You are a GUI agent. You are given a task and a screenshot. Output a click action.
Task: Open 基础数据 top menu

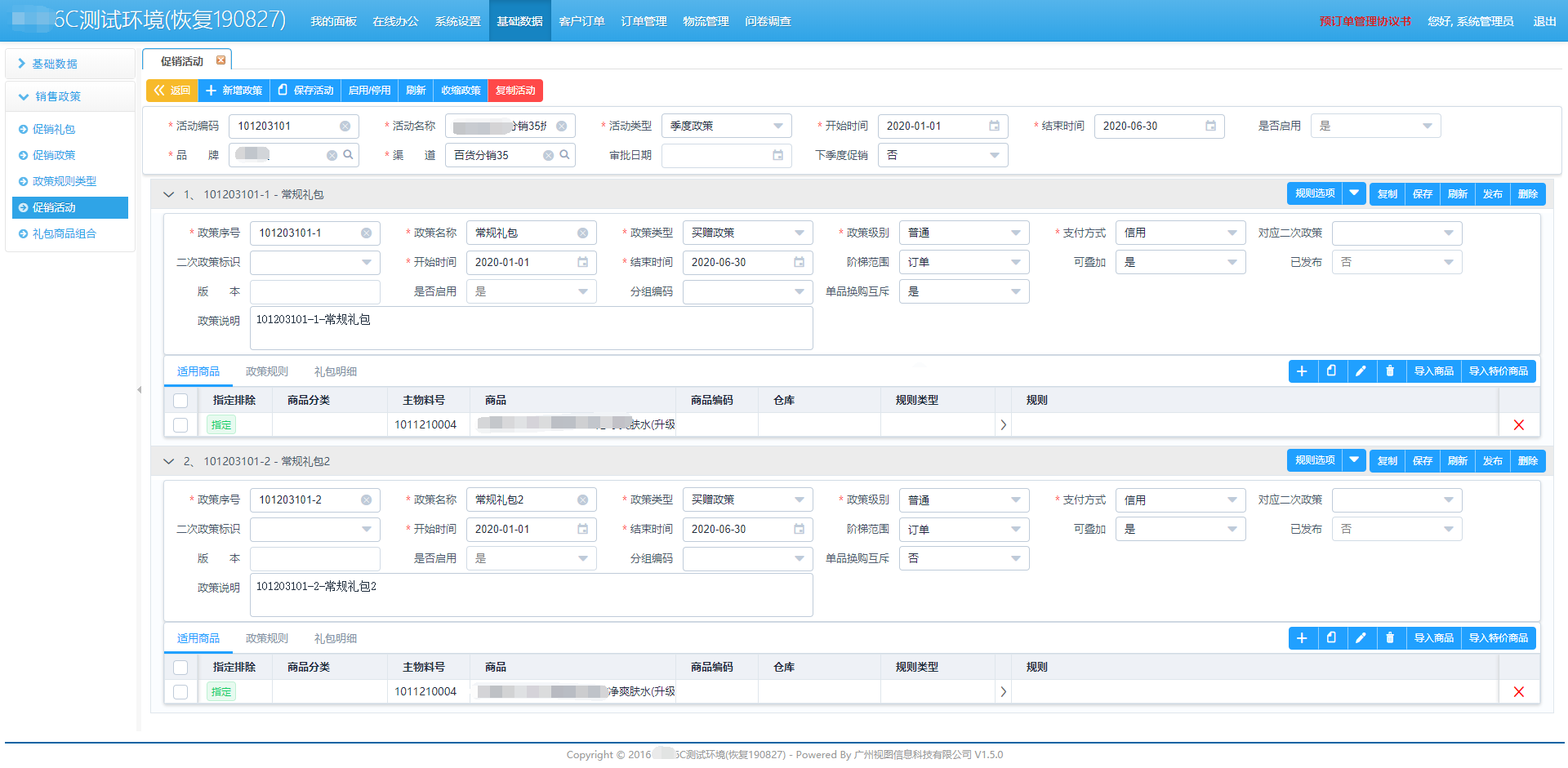(519, 21)
